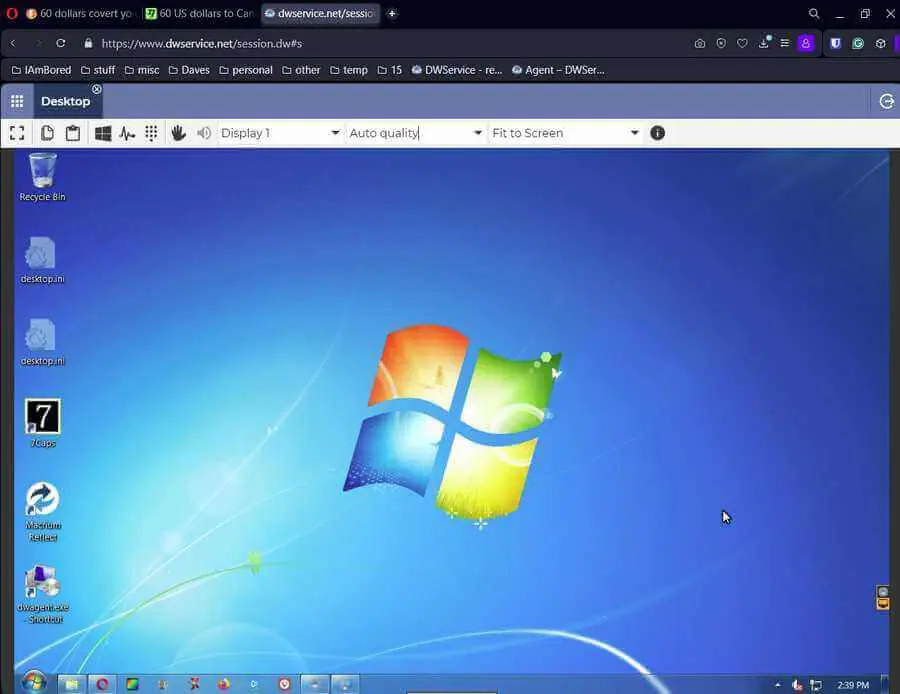Open the 'Agent – DWSer...' bookmark
The height and width of the screenshot is (694, 900).
tap(558, 70)
